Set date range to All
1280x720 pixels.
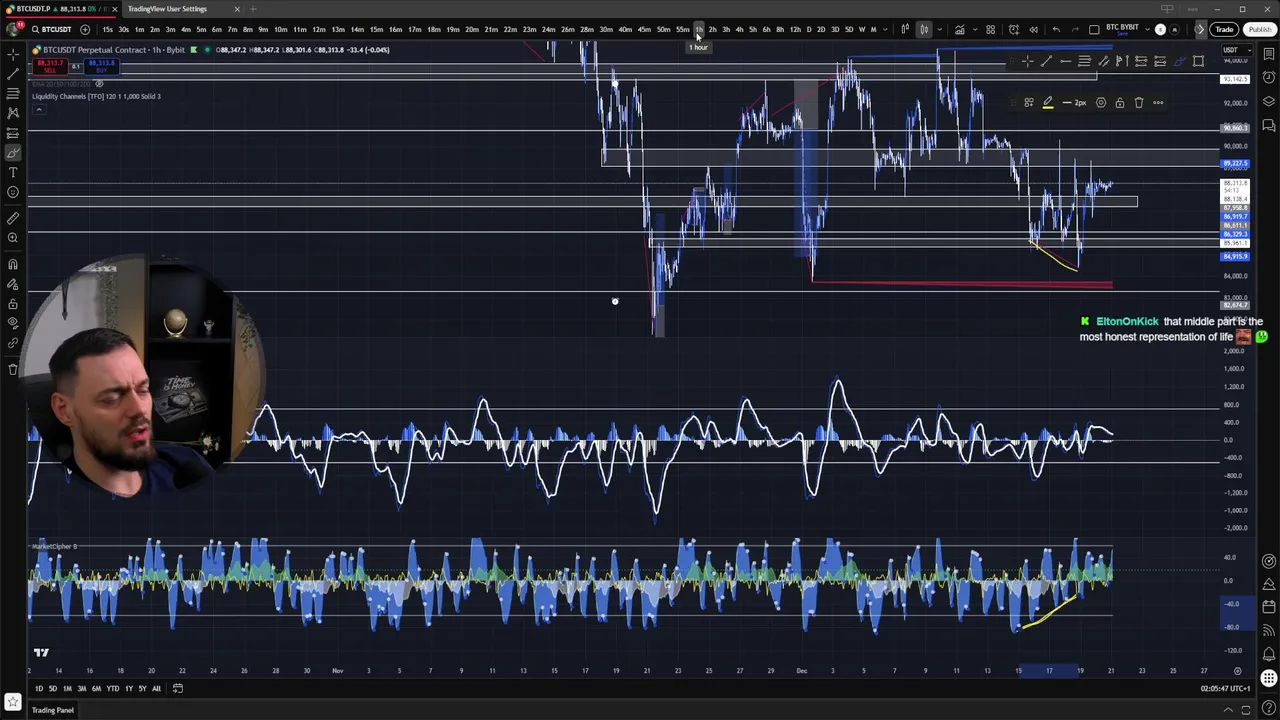[x=156, y=688]
